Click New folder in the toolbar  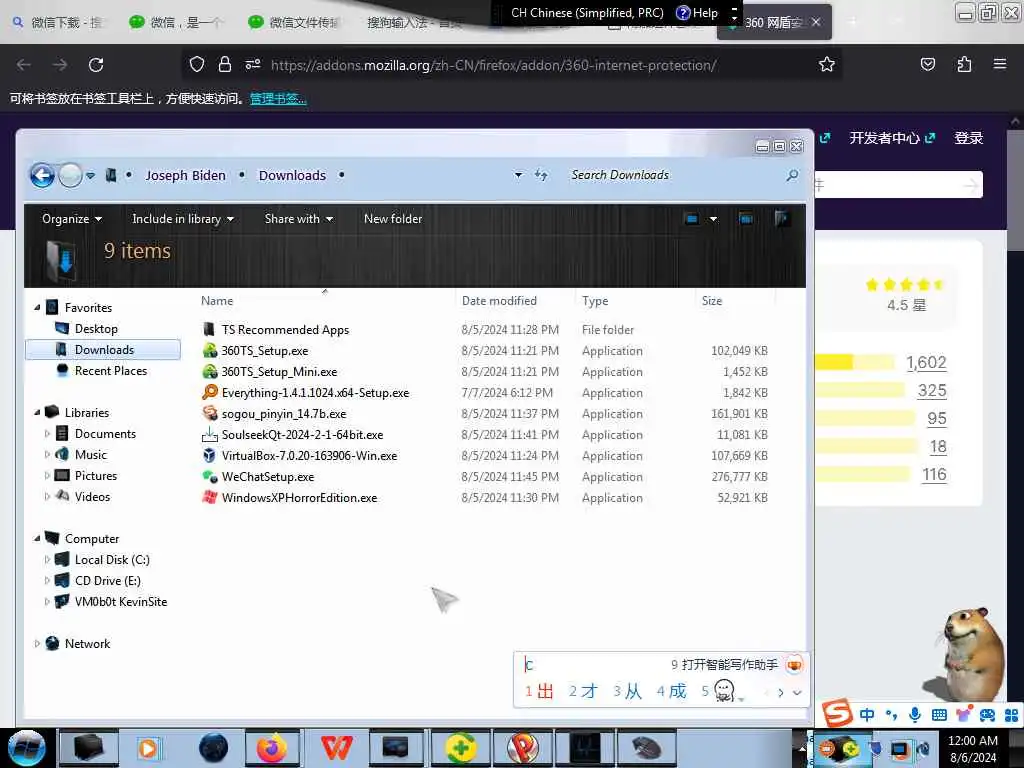pyautogui.click(x=393, y=219)
